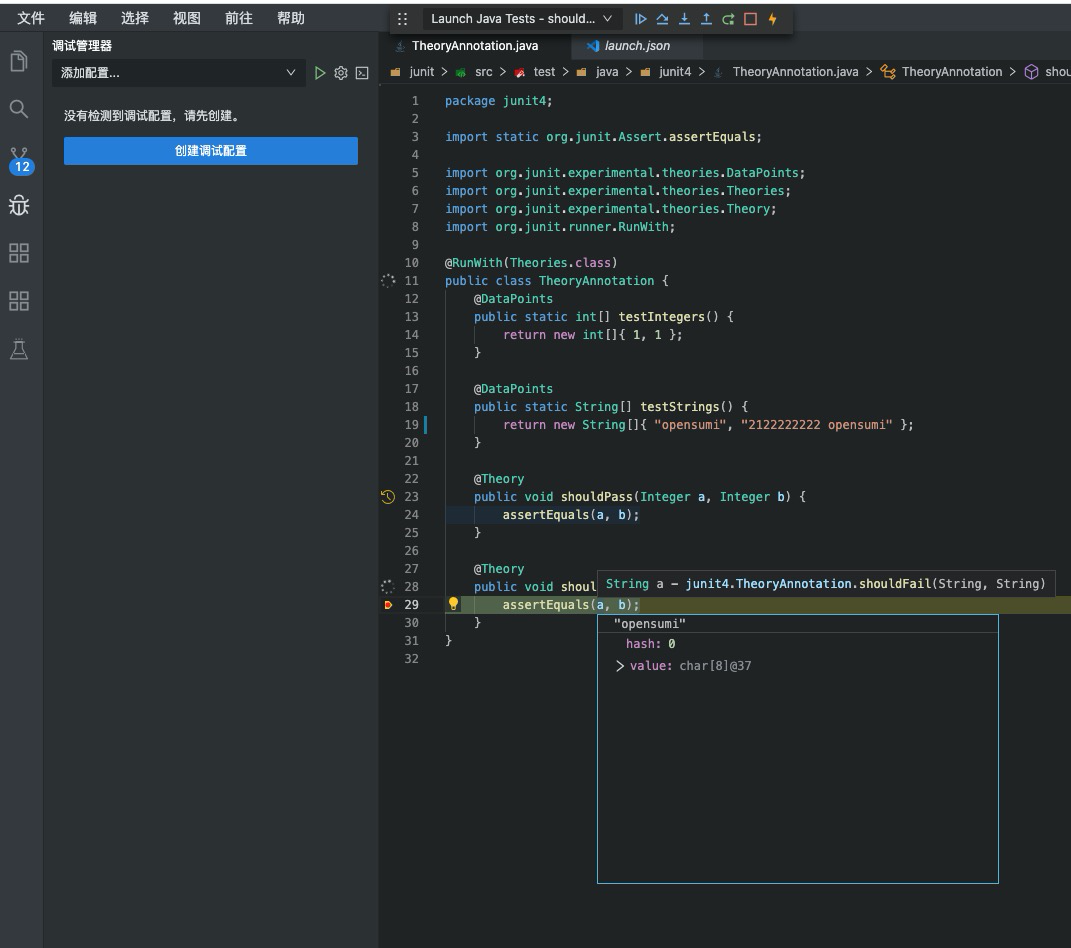Click line number 19 in gutter

click(x=411, y=425)
